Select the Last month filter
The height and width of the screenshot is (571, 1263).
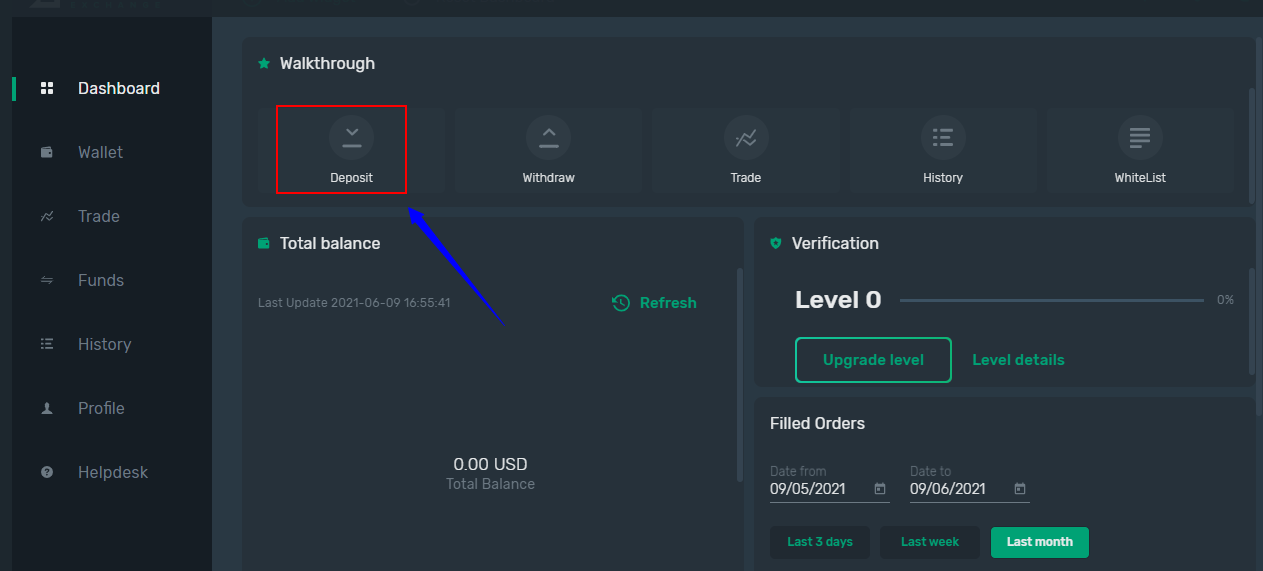(x=1040, y=542)
